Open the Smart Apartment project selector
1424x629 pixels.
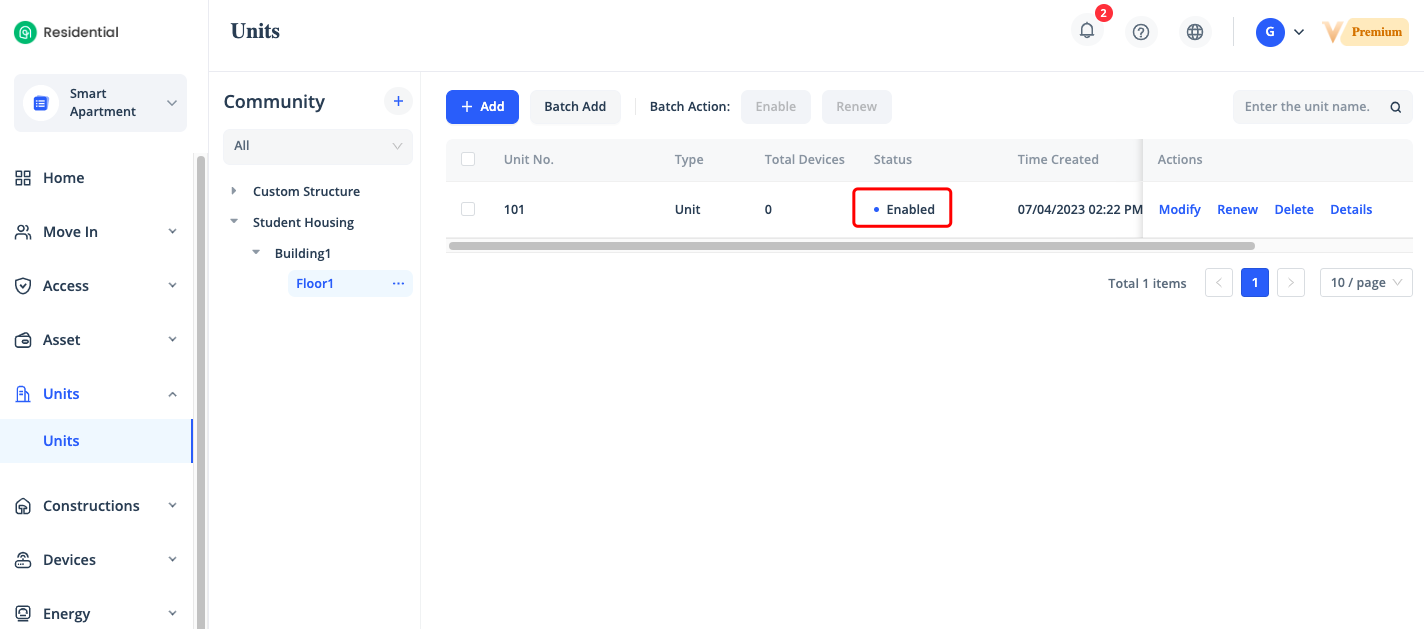point(100,103)
